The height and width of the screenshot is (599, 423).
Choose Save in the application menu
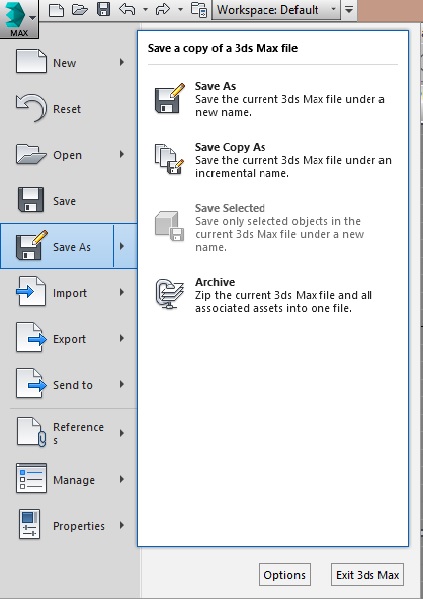click(64, 201)
